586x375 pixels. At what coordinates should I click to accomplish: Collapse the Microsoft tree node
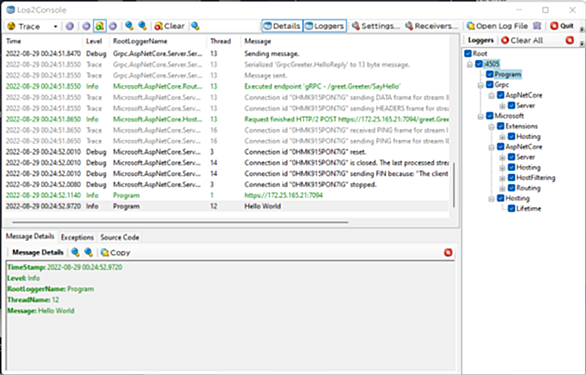pyautogui.click(x=481, y=116)
